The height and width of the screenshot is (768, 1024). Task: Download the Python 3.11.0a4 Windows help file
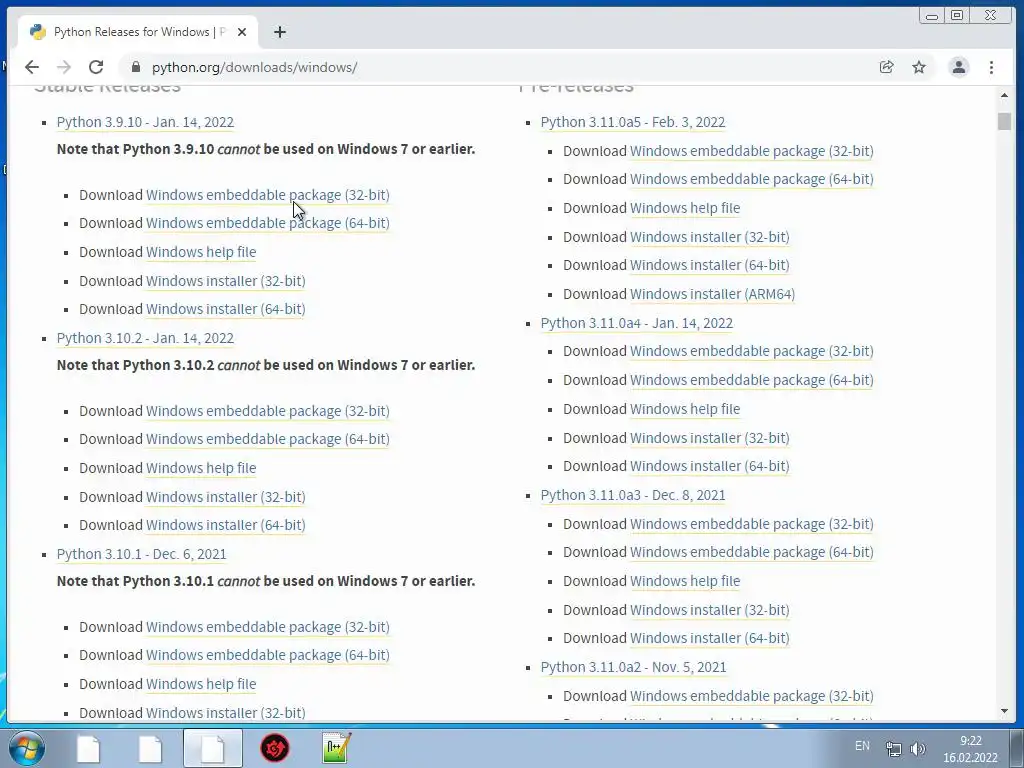tap(685, 409)
